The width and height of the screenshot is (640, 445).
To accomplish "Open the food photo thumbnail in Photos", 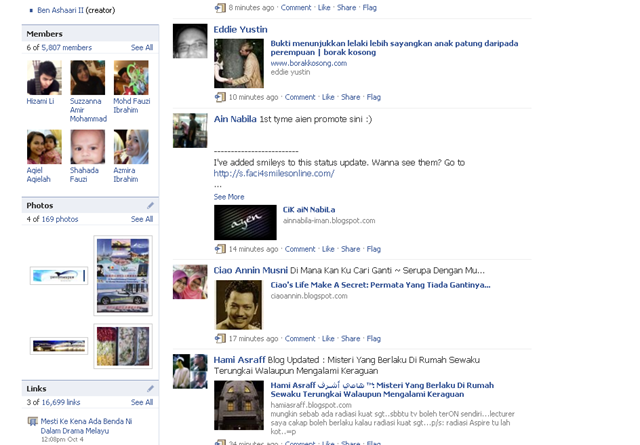I will coord(123,346).
